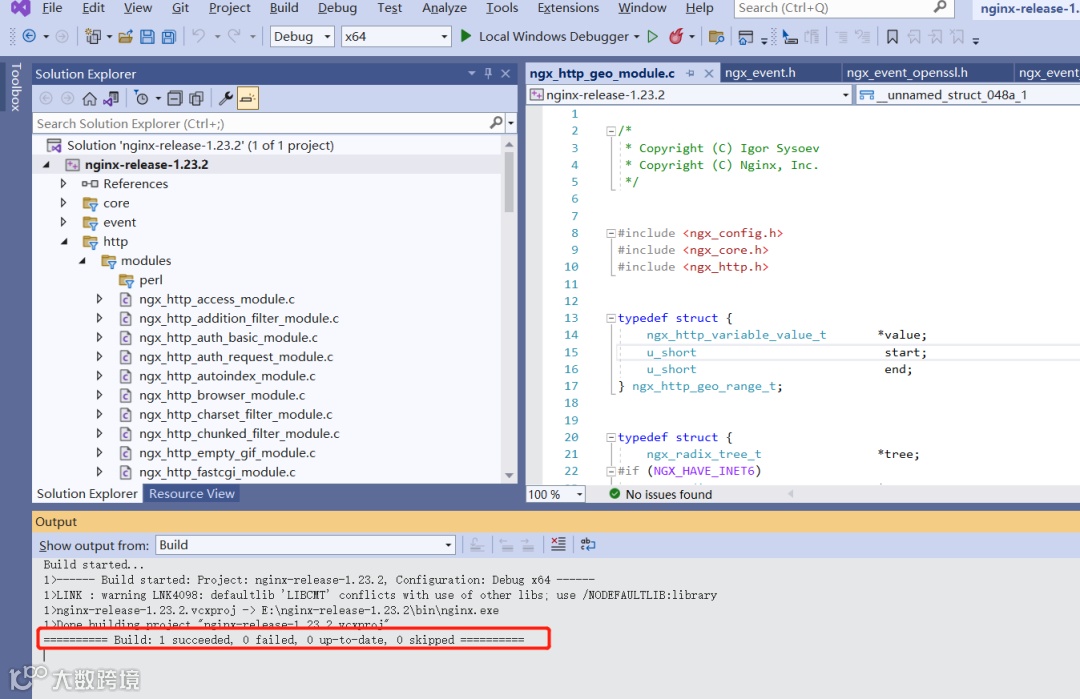
Task: Open Local Windows Debugger dropdown arrow
Action: click(x=636, y=36)
